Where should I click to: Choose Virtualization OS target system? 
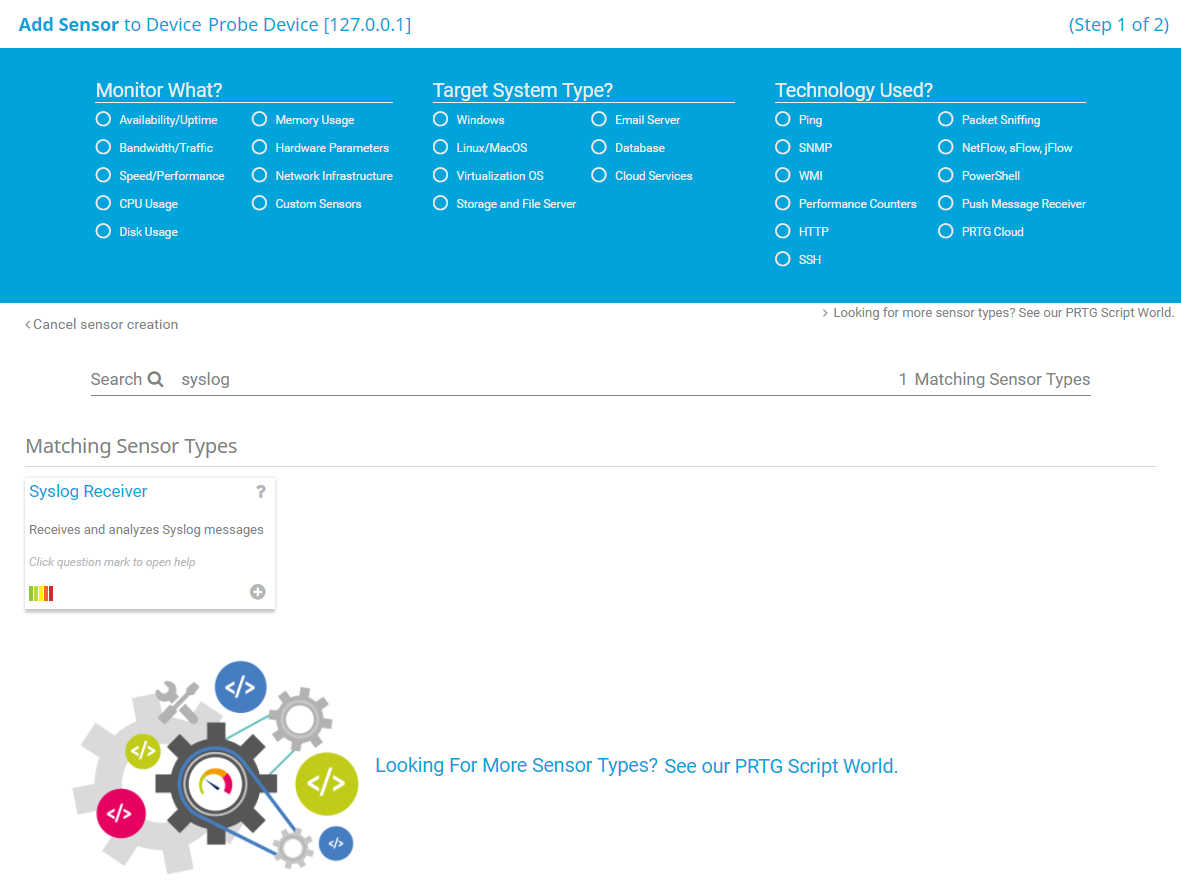click(440, 175)
